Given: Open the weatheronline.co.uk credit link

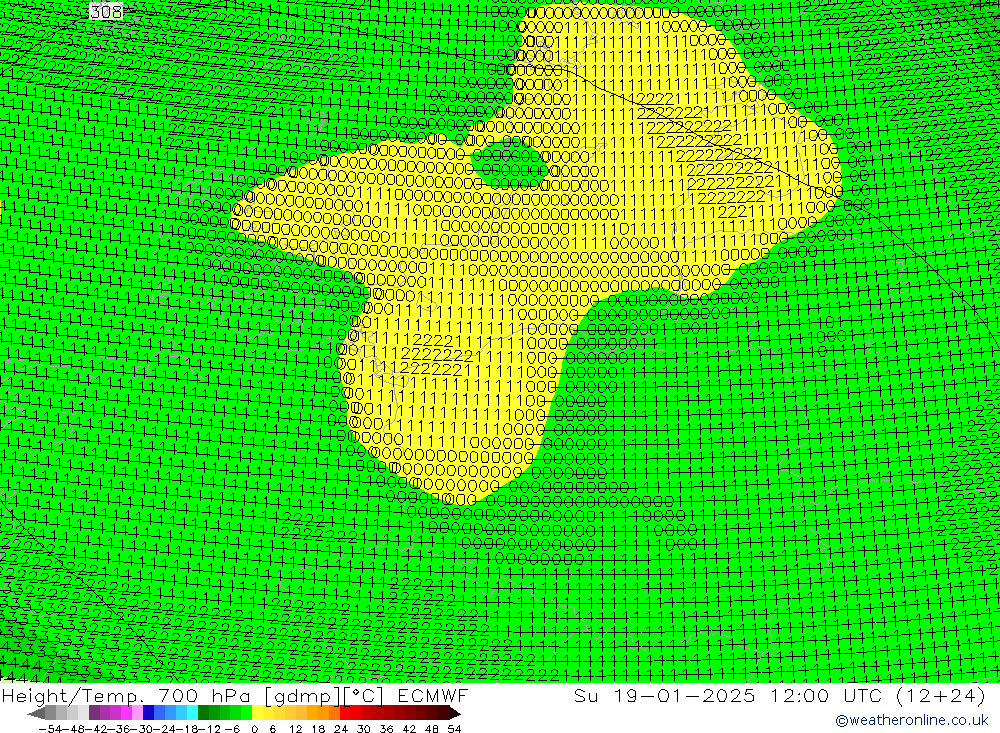Looking at the screenshot, I should point(912,720).
